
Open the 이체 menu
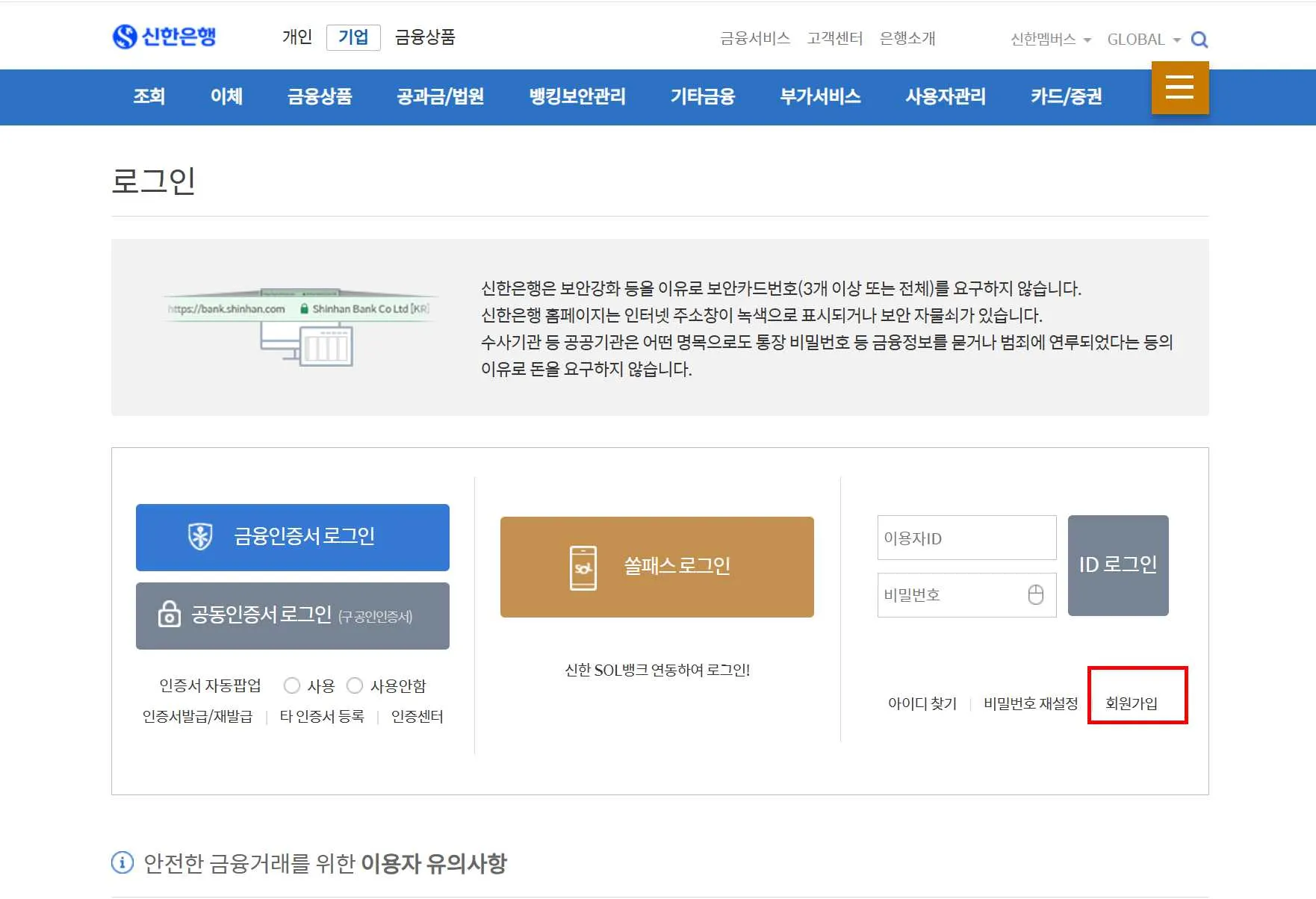click(x=226, y=96)
